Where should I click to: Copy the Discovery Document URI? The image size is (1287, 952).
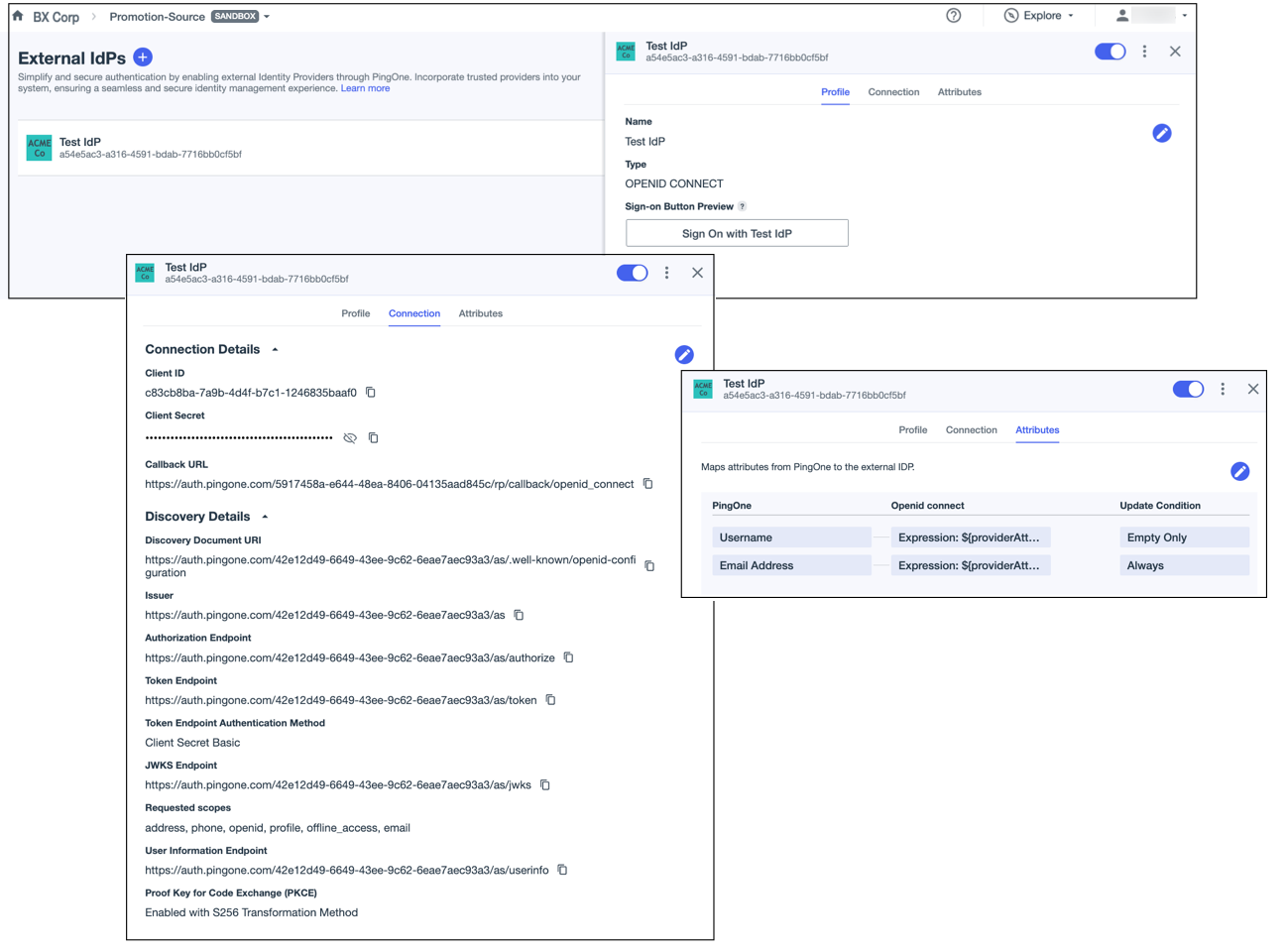coord(650,566)
